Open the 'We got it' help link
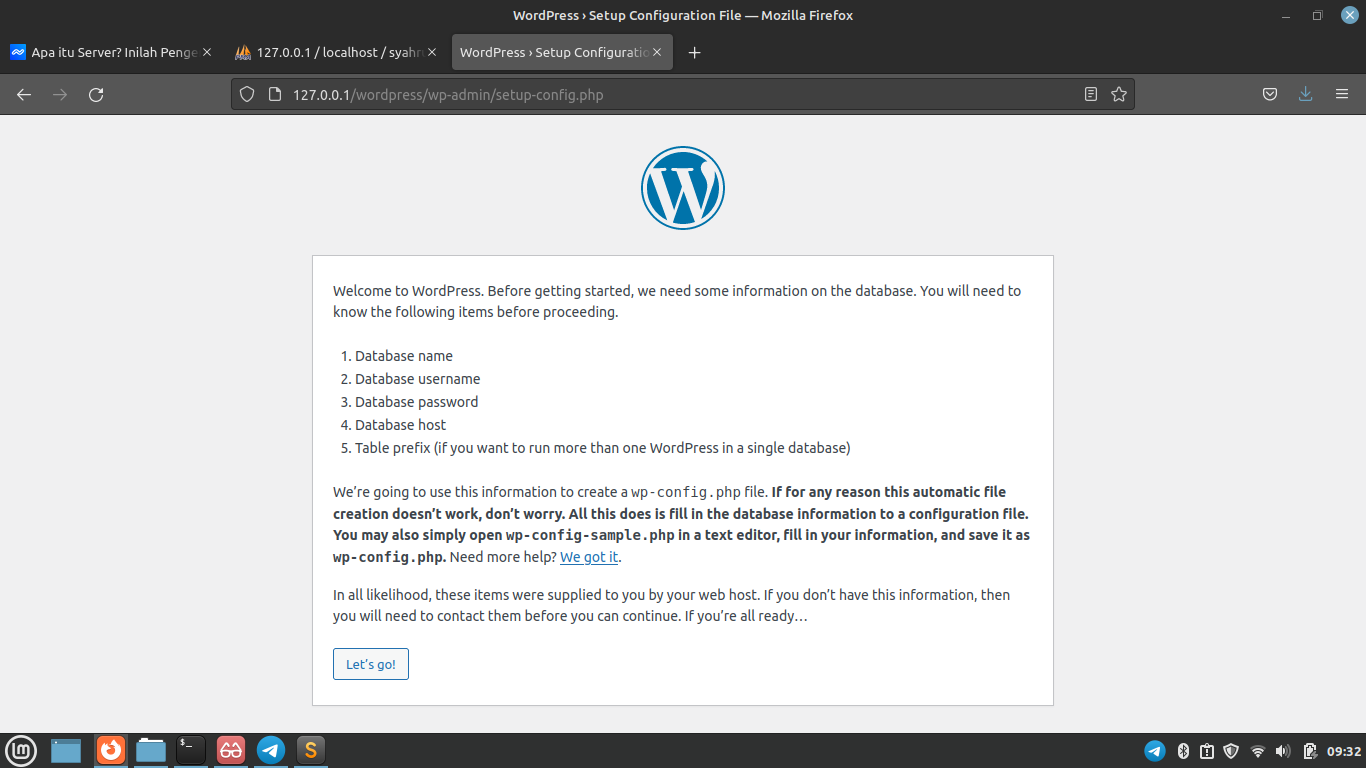This screenshot has height=768, width=1366. (589, 557)
